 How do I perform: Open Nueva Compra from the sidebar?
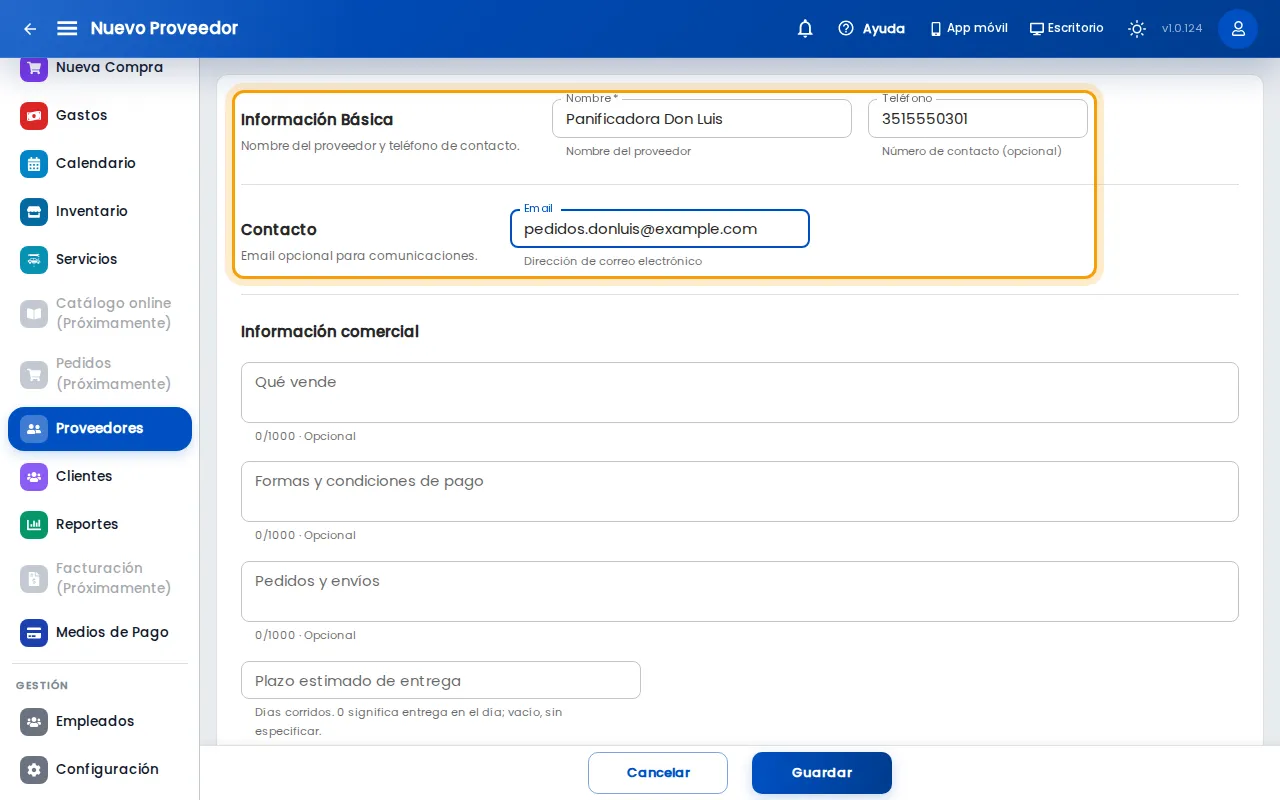(x=100, y=67)
